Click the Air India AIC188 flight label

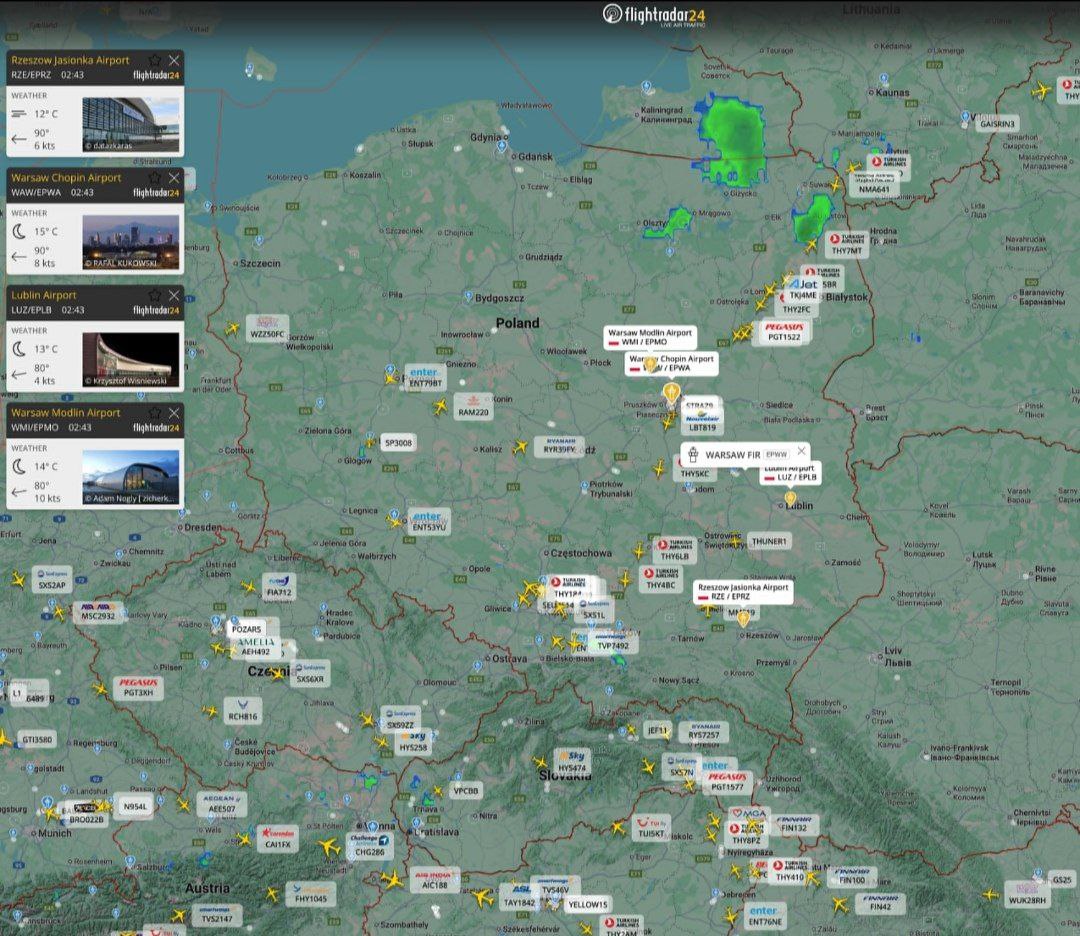(434, 880)
